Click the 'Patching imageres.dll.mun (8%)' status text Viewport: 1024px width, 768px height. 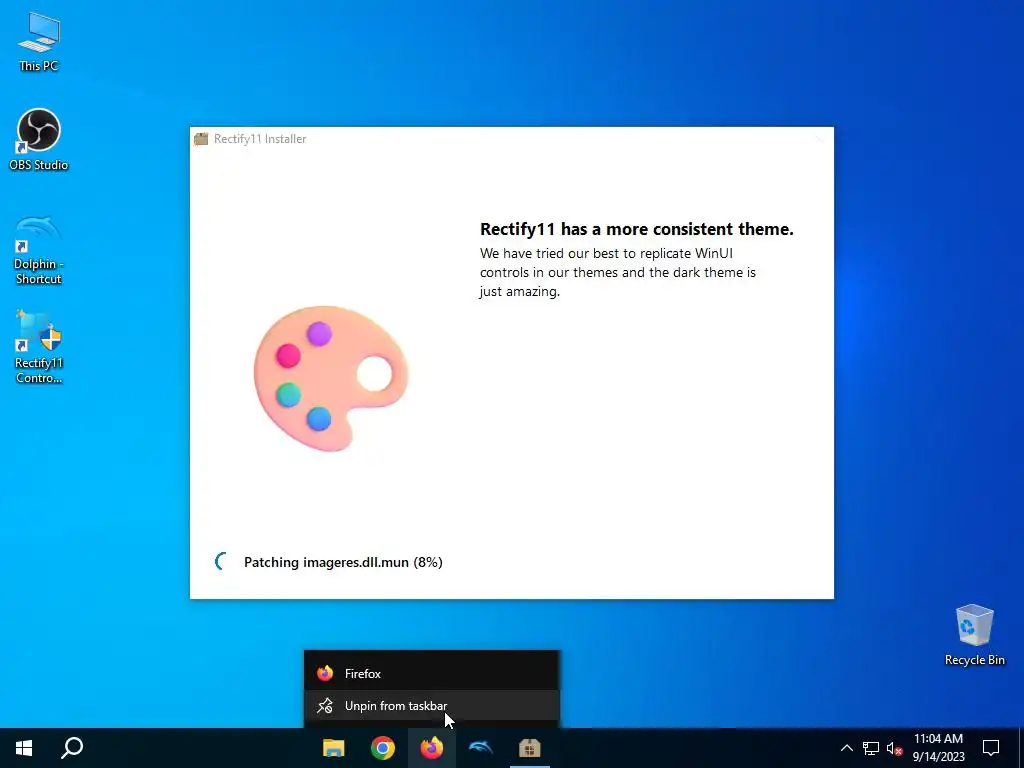coord(343,562)
